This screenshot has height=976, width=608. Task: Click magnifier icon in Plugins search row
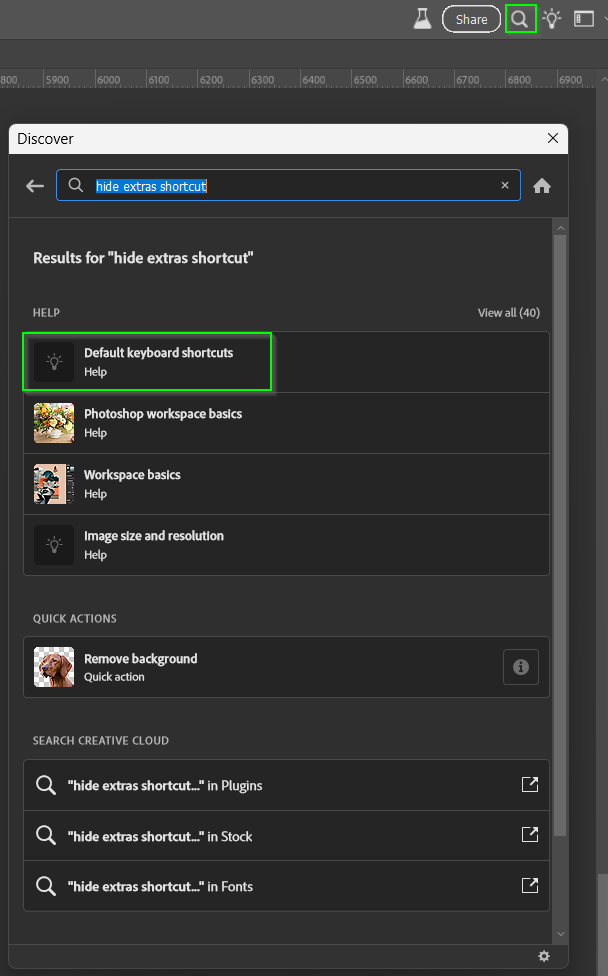[45, 785]
